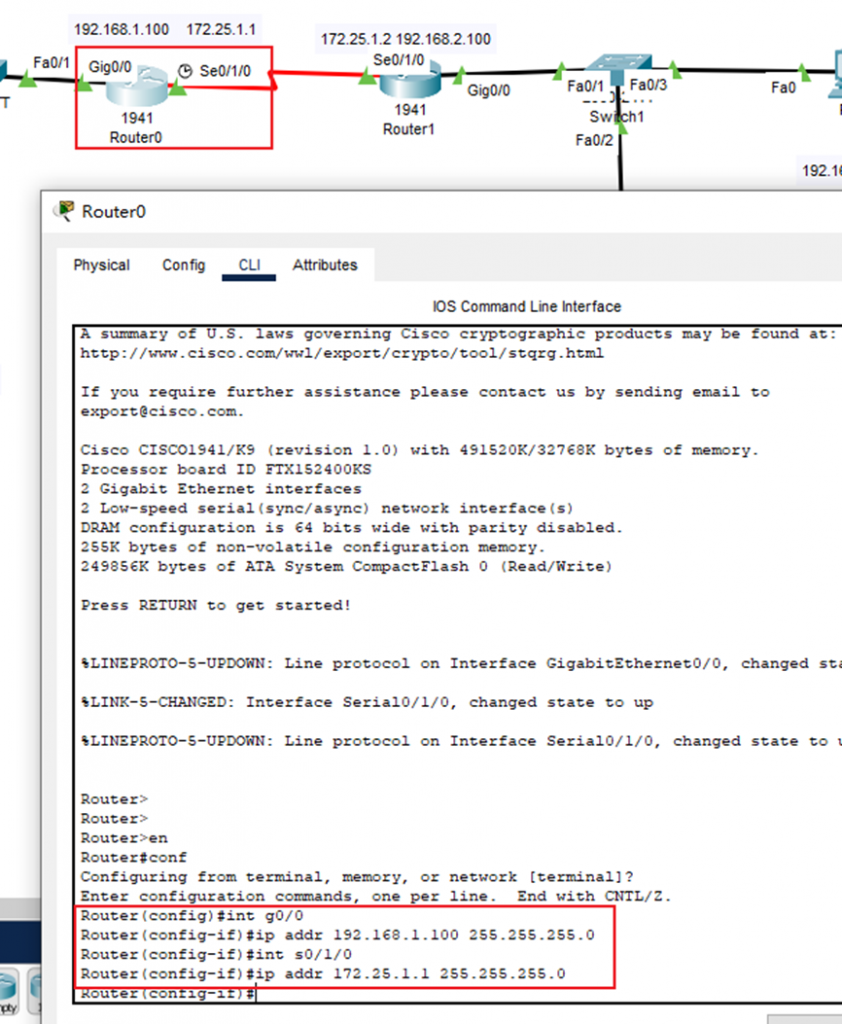This screenshot has width=842, height=1024.
Task: Click the Router0 name label under the router
Action: [x=136, y=137]
